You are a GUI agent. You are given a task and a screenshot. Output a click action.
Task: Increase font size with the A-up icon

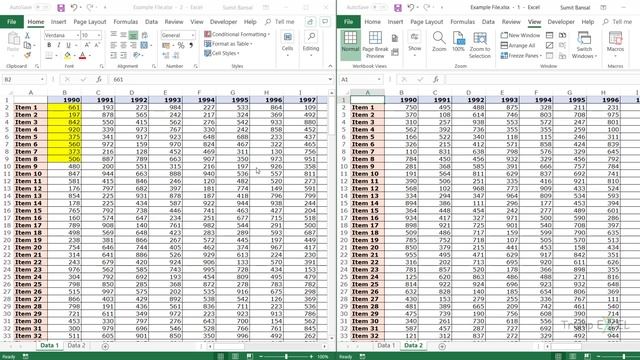pos(87,45)
